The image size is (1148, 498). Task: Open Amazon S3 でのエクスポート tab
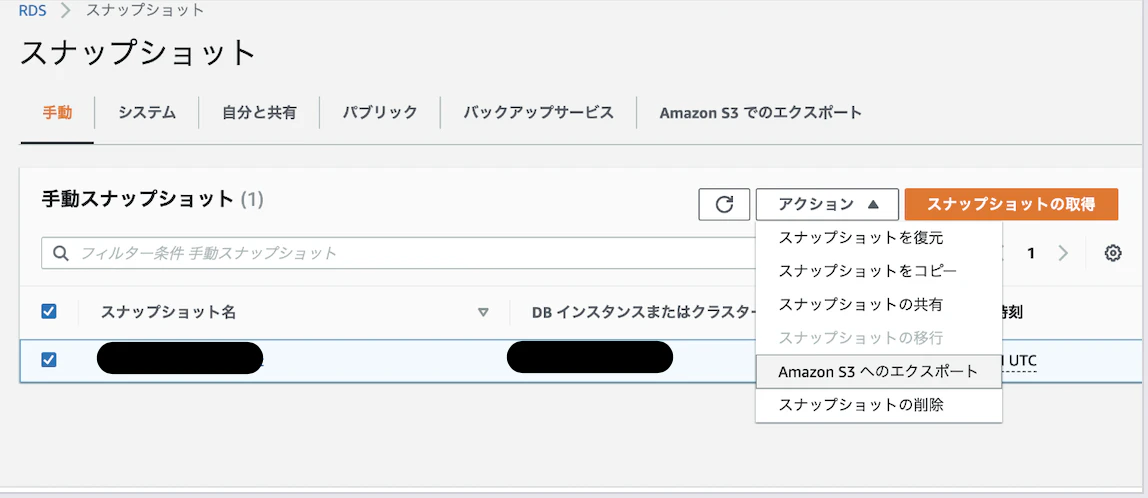click(760, 113)
